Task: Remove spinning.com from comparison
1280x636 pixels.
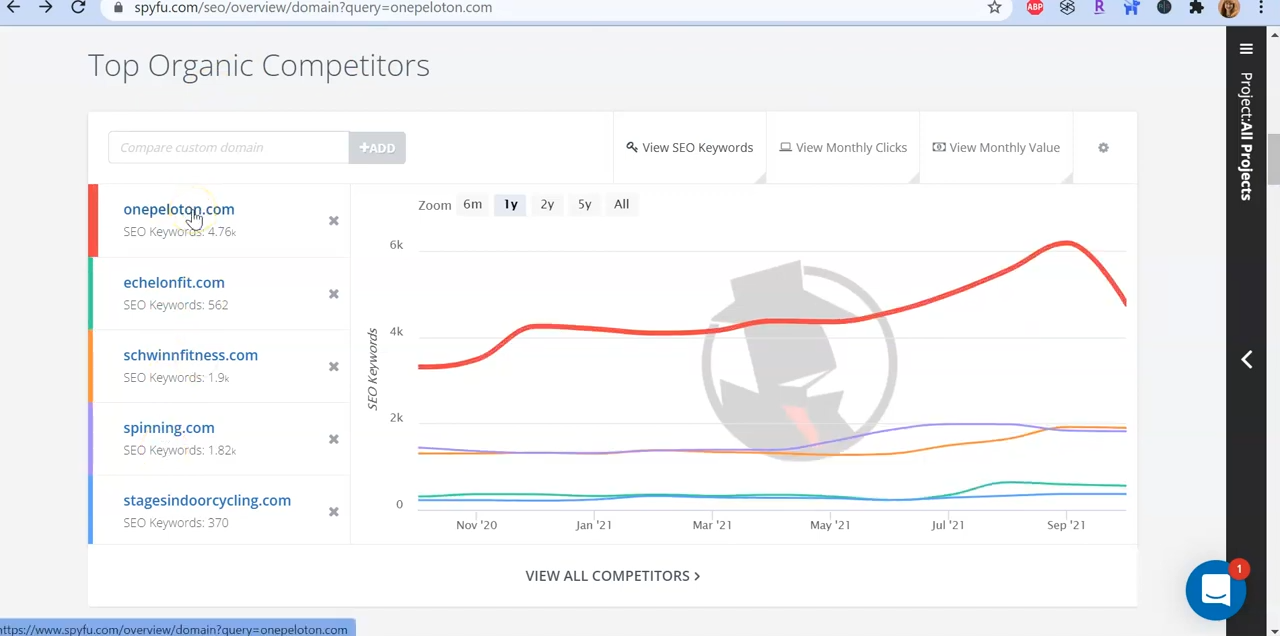Action: click(x=334, y=439)
